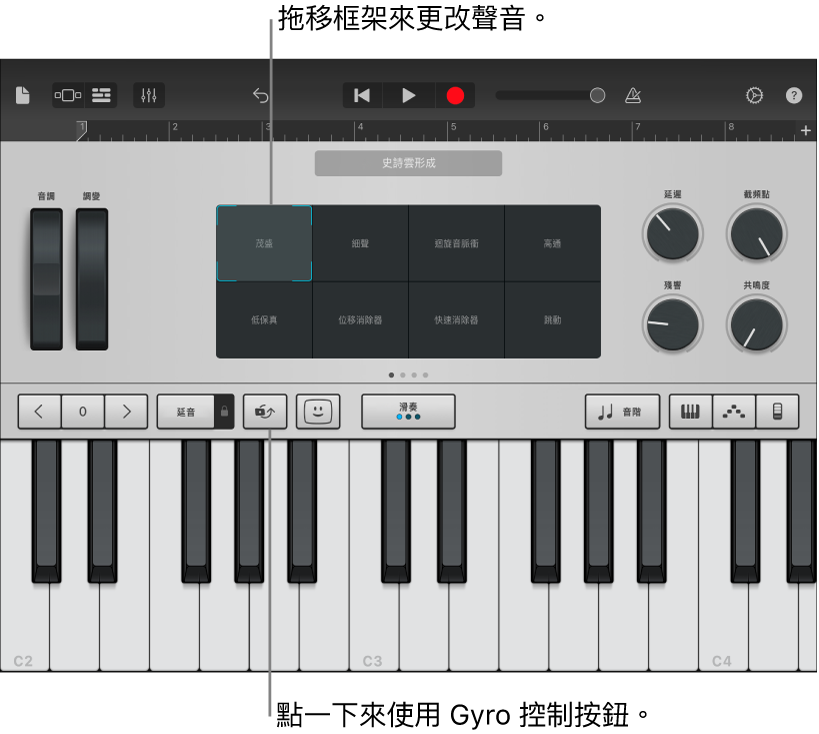Image resolution: width=819 pixels, height=734 pixels.
Task: Click the 延遲 delay knob
Action: (x=673, y=234)
